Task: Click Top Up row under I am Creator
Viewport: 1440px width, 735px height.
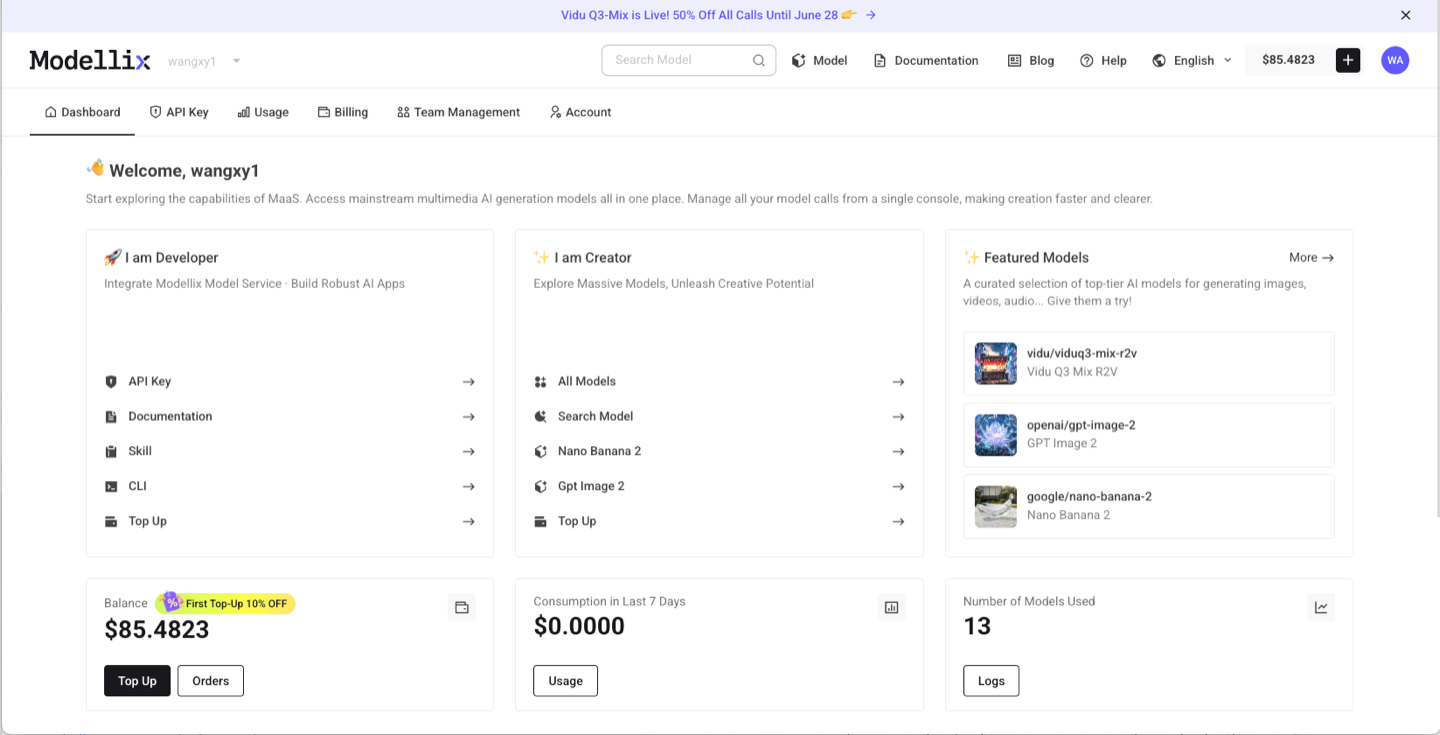Action: pos(719,522)
